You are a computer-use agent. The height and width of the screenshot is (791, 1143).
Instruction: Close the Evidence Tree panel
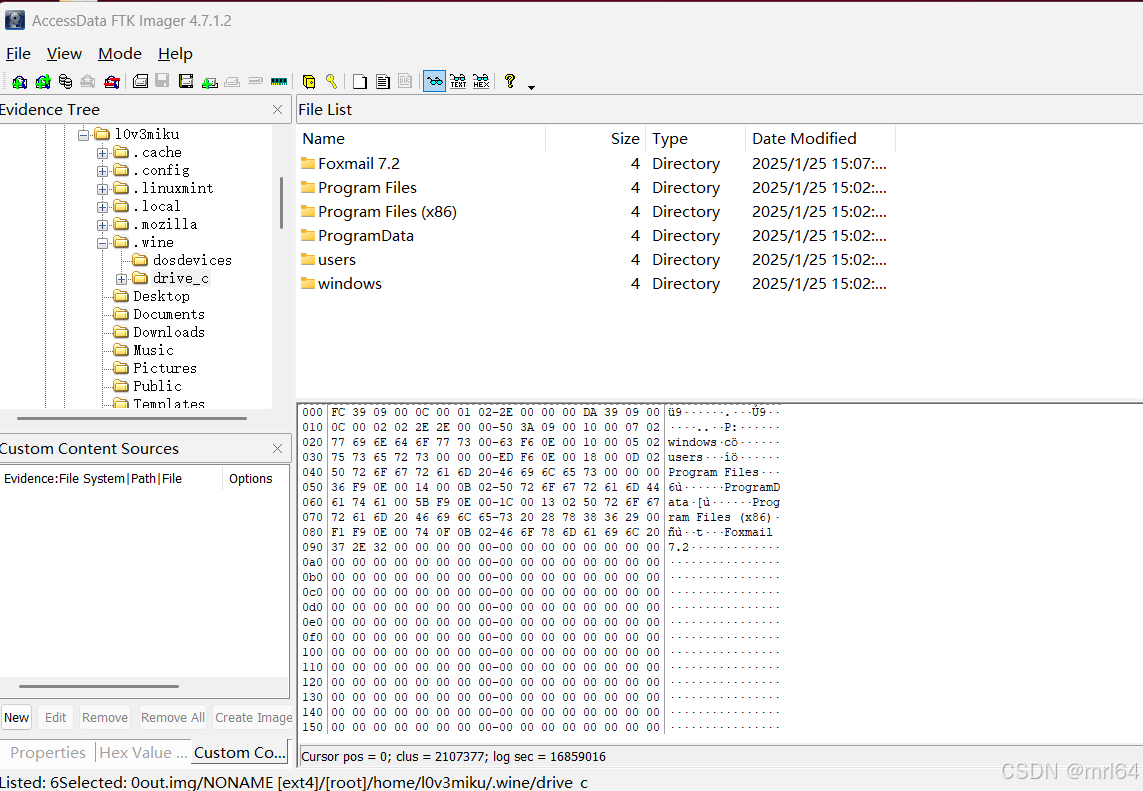pos(277,109)
